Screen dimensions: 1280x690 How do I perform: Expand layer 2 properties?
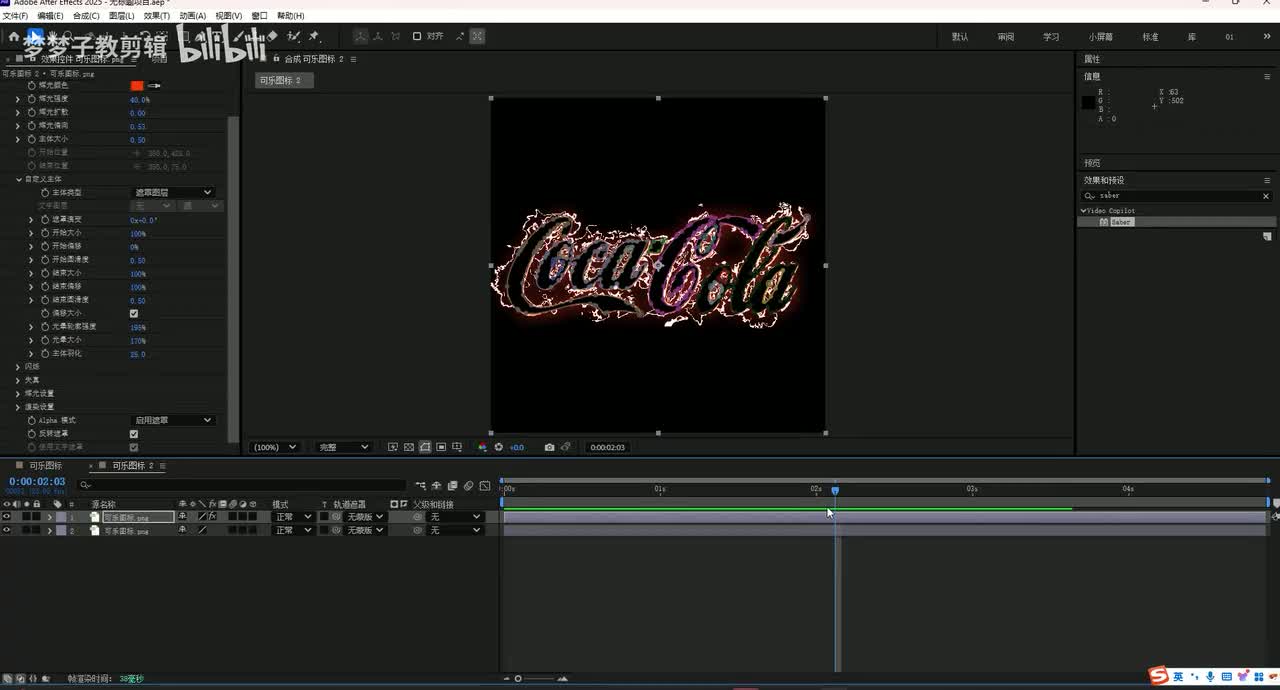pos(49,530)
